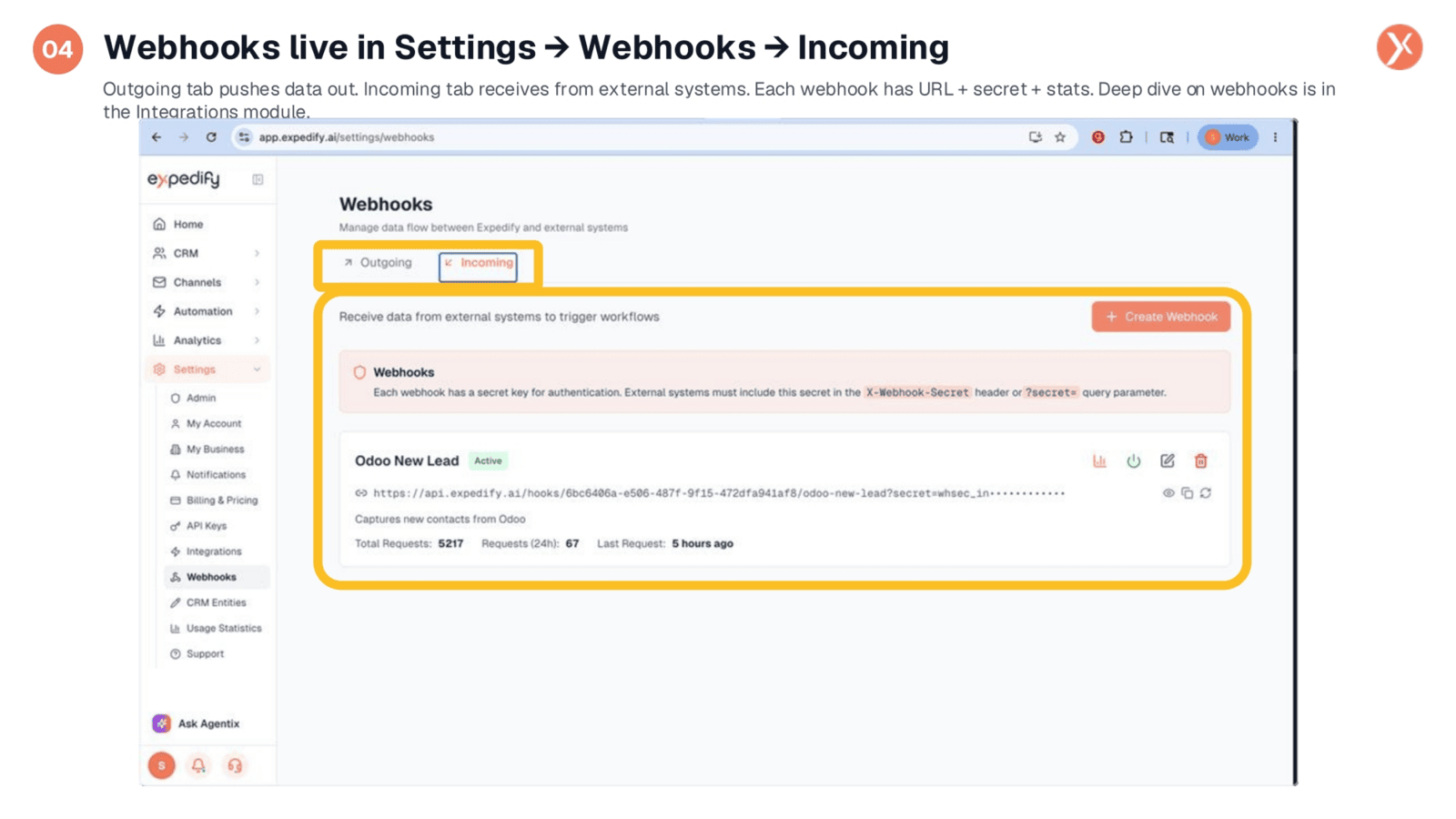Screen dimensions: 1456x819
Task: Click the site info icon in address bar
Action: (244, 137)
